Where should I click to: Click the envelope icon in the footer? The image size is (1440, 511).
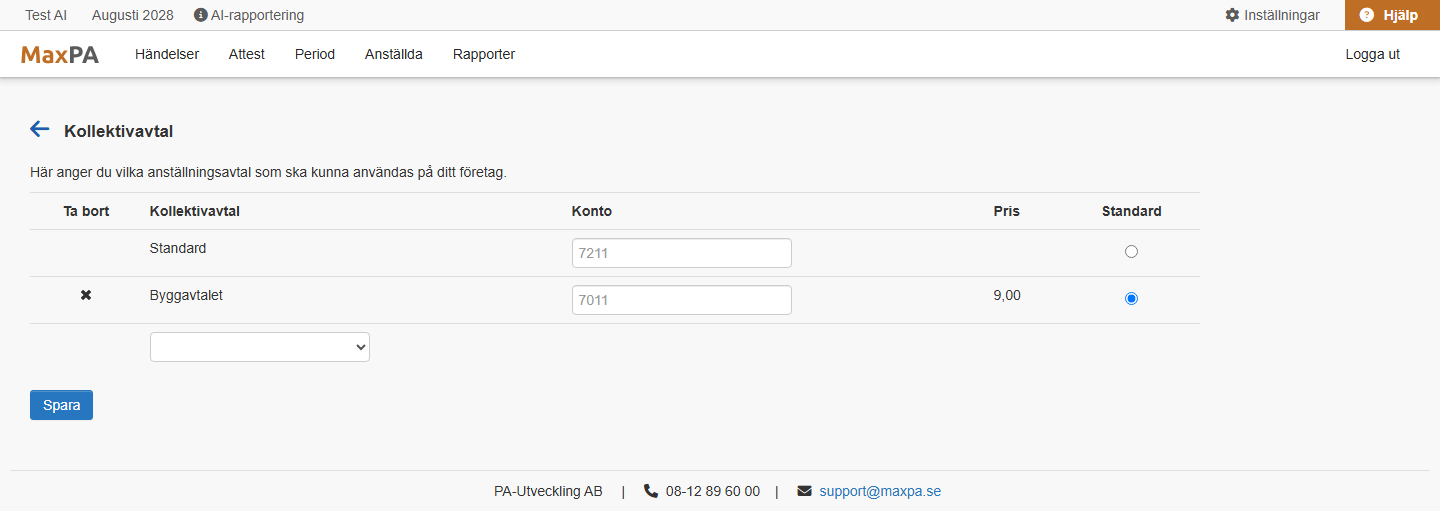click(x=805, y=491)
